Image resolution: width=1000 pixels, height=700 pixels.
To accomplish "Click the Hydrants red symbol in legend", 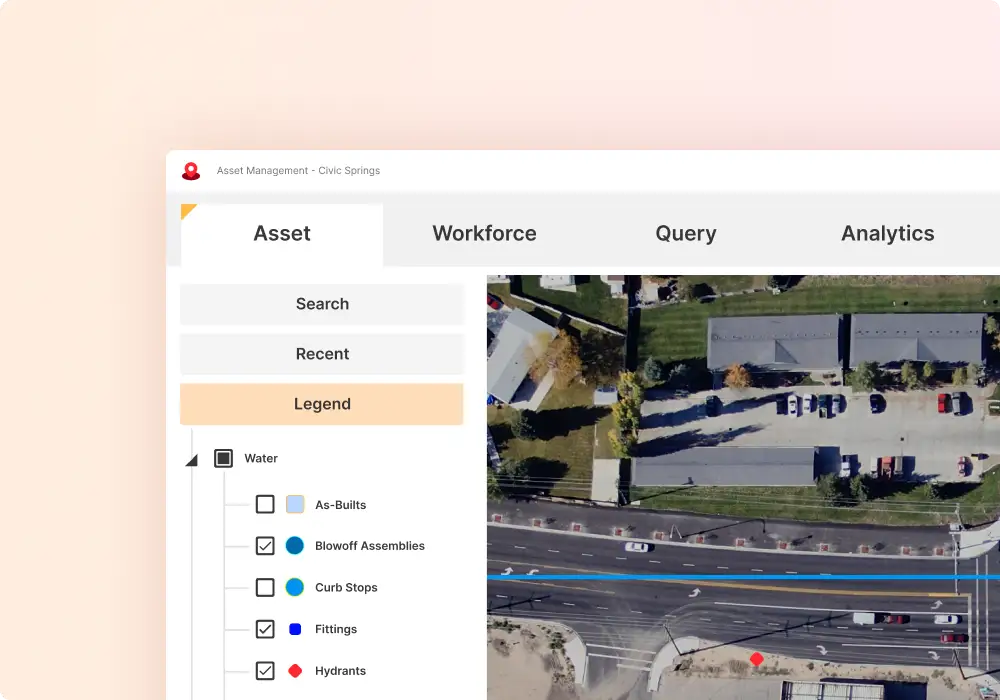I will (x=295, y=671).
